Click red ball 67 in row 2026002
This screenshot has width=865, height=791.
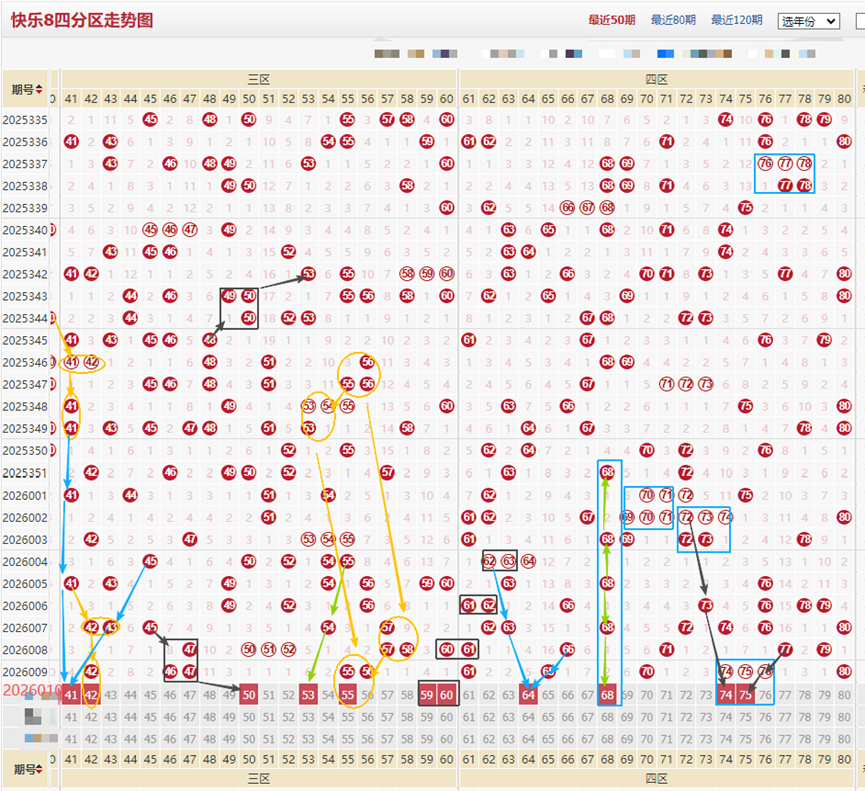click(588, 517)
